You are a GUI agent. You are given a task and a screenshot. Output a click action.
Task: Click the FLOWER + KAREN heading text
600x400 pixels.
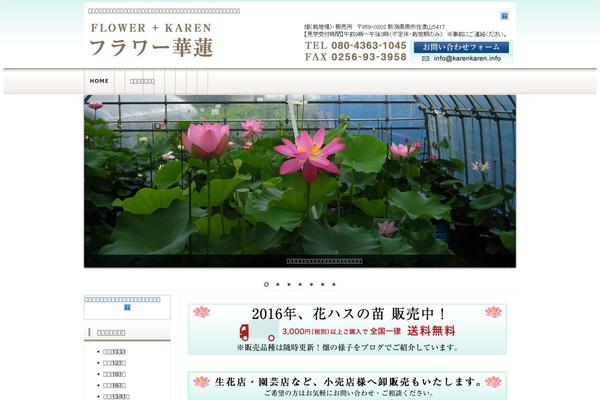coord(151,28)
